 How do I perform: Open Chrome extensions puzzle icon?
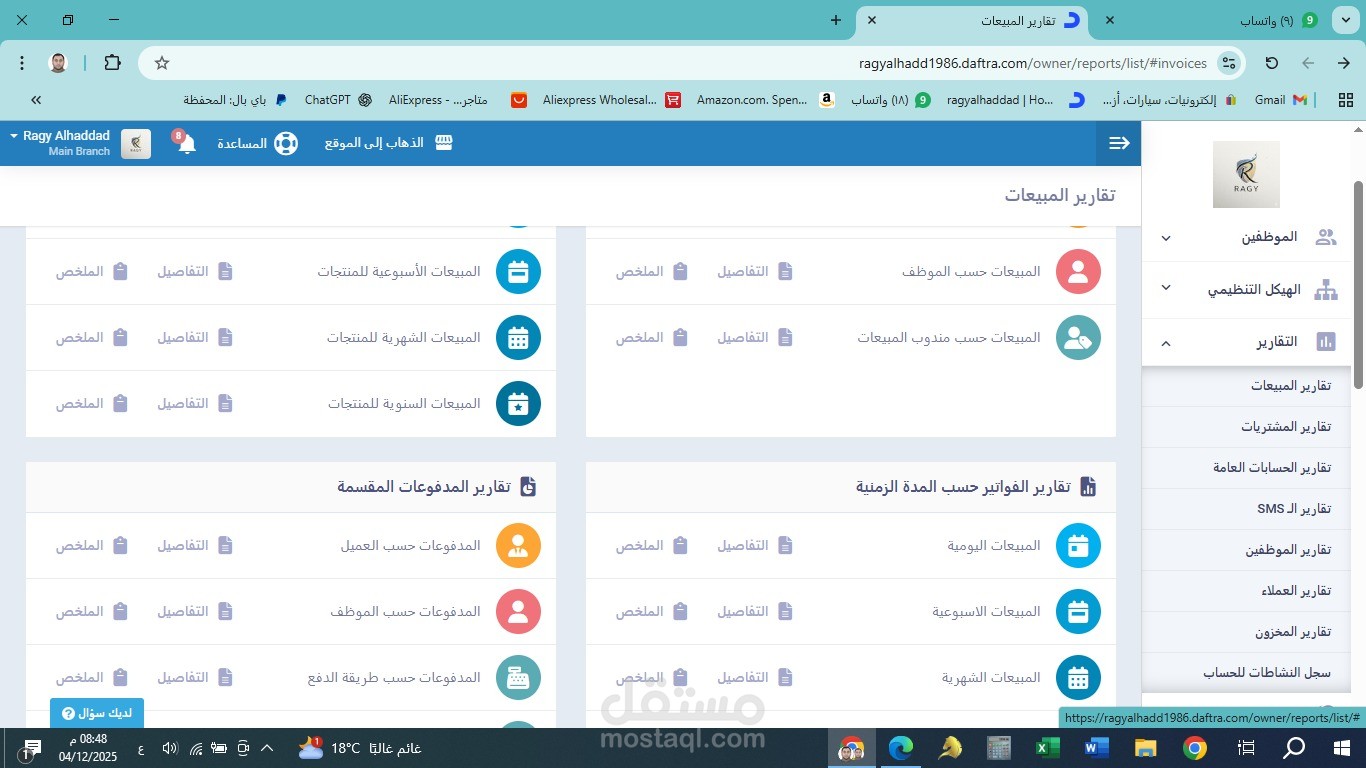[112, 63]
